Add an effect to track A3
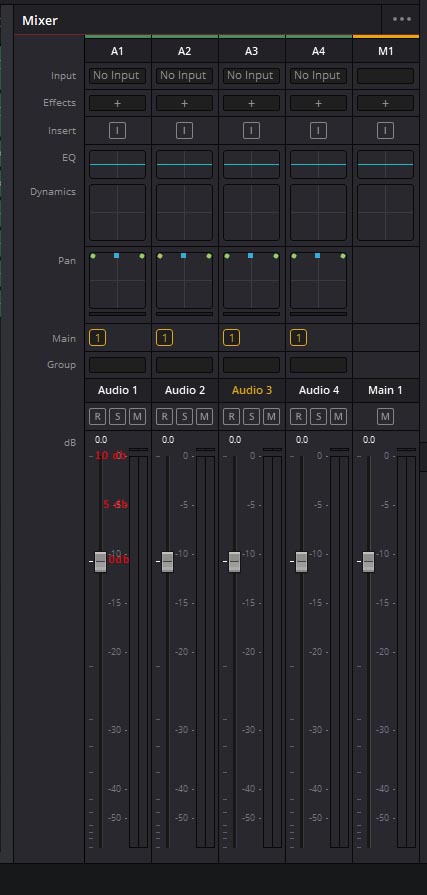 click(251, 103)
